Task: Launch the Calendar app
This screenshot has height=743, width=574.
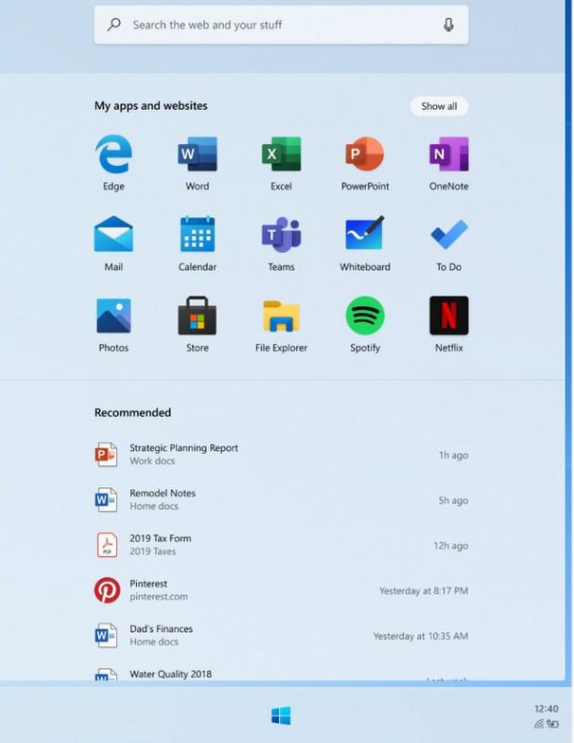Action: pos(198,234)
